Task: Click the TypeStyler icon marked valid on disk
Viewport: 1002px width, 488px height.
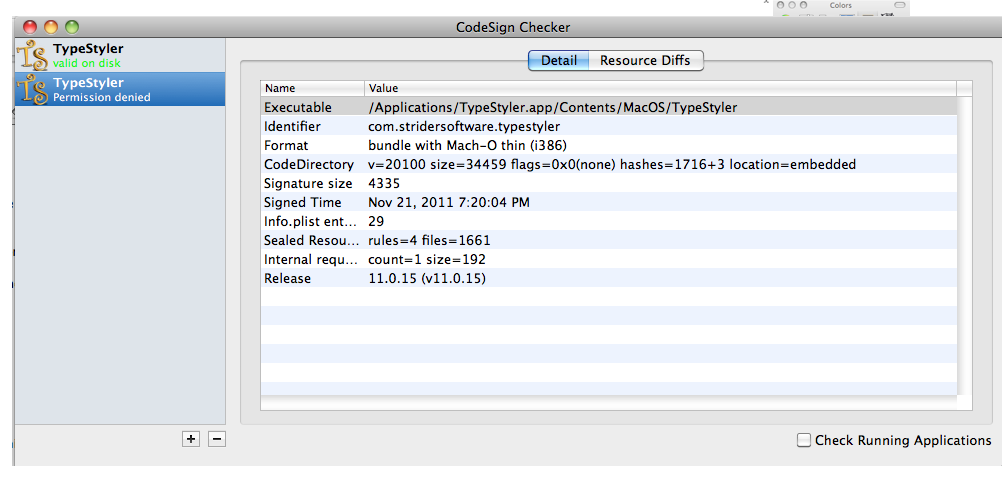Action: [x=33, y=55]
